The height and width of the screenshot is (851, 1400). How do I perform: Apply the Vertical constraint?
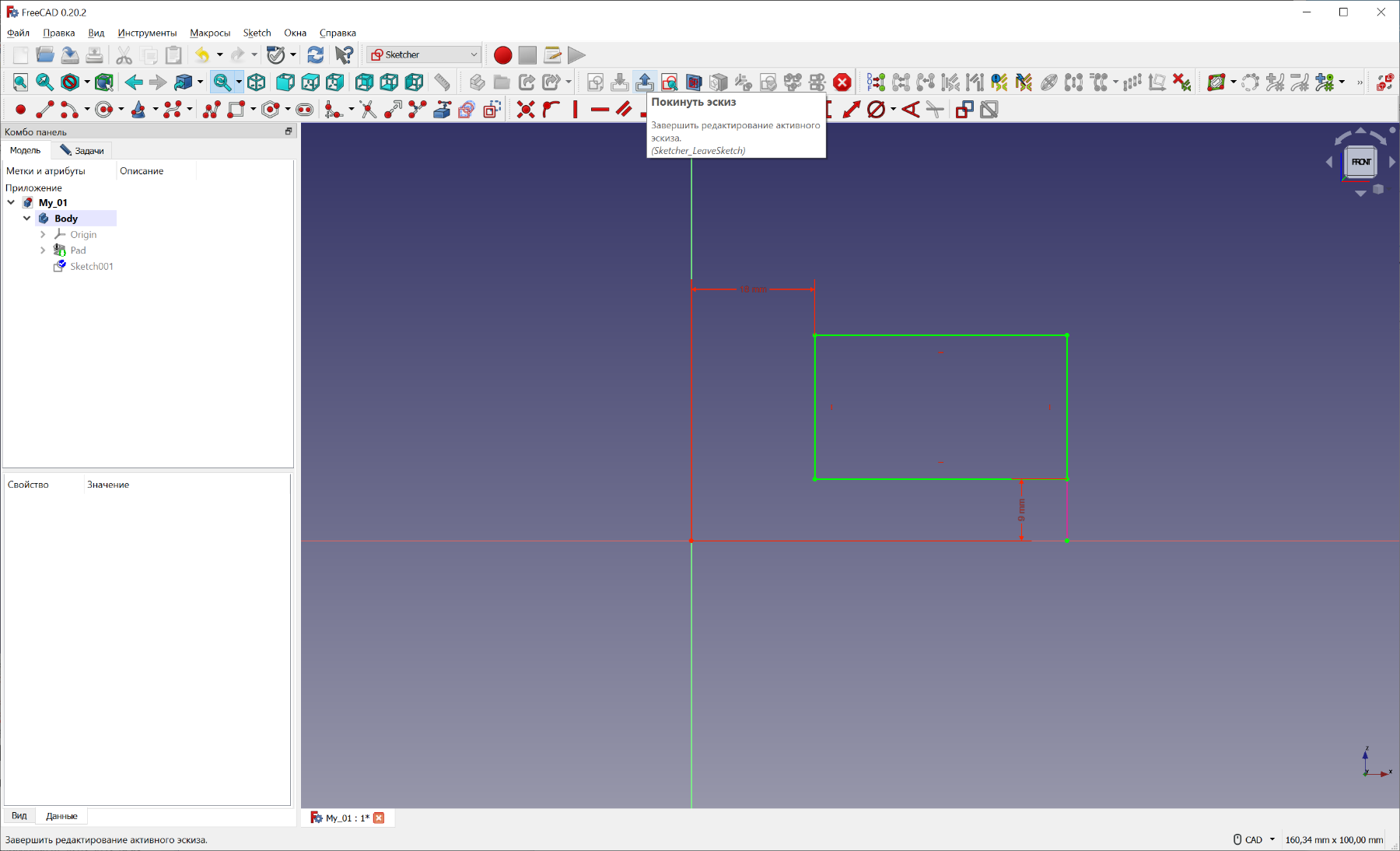pos(575,110)
